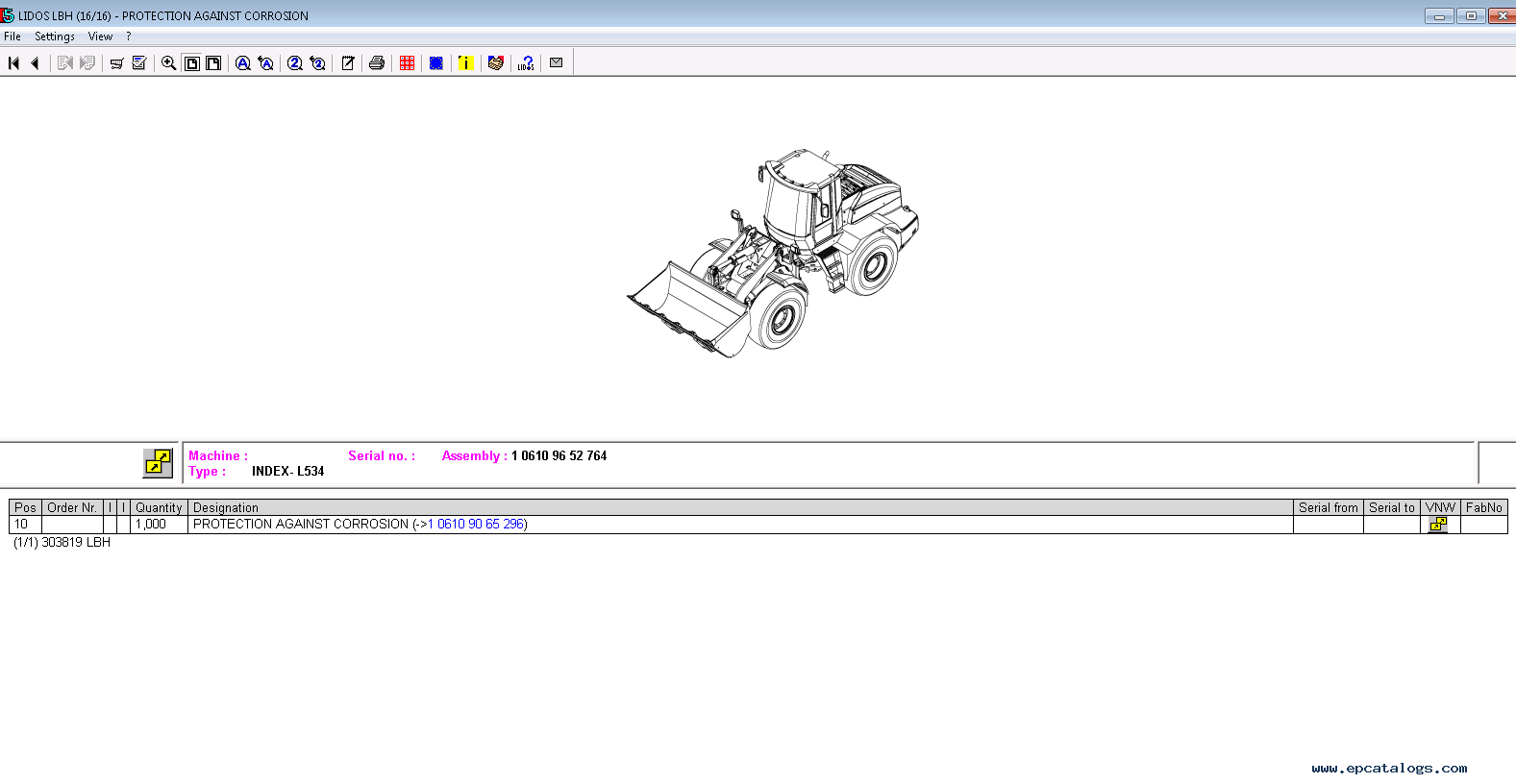Open the notepad edit icon
The height and width of the screenshot is (784, 1516).
pos(348,63)
